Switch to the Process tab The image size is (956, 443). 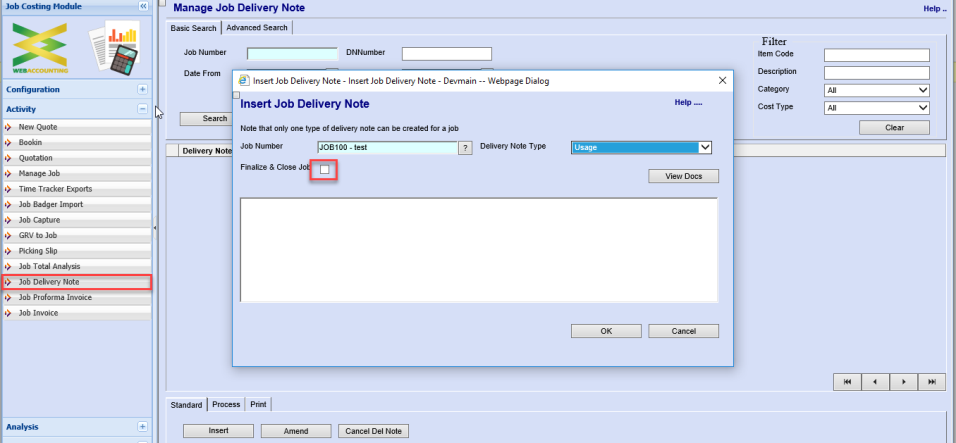pyautogui.click(x=226, y=405)
